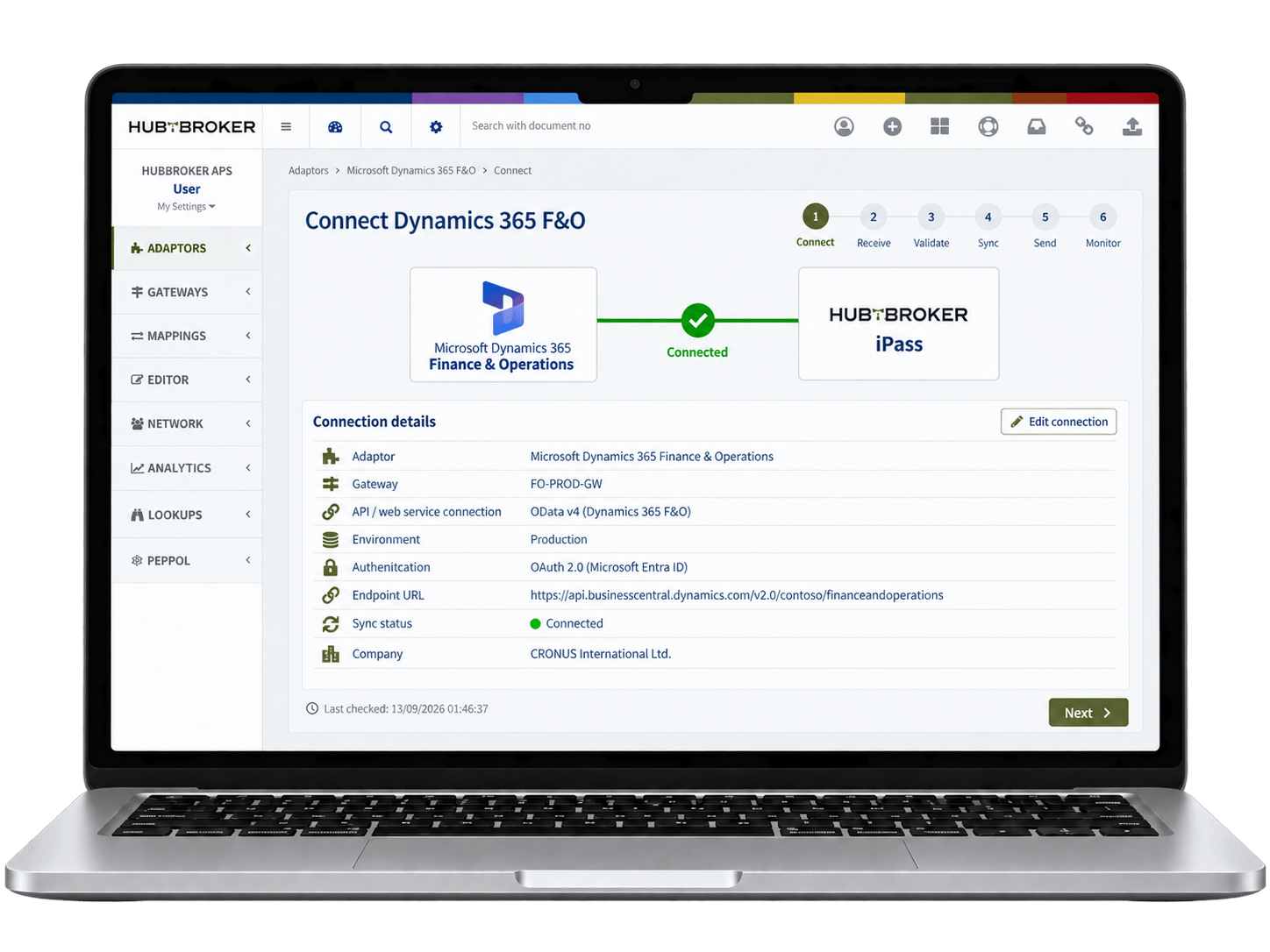
Task: Click the plus circle add icon
Action: point(892,126)
